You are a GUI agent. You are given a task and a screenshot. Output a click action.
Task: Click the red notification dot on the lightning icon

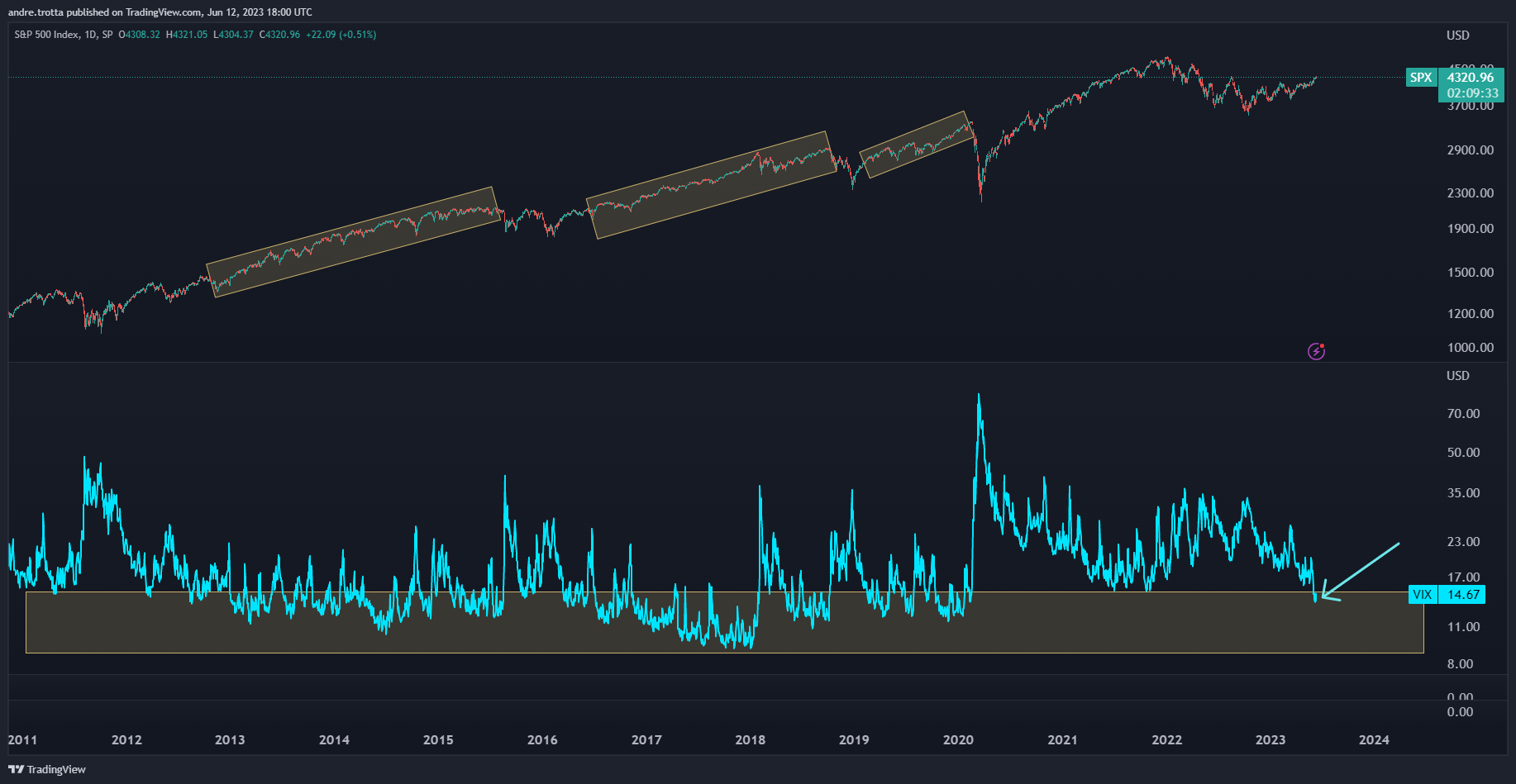1323,345
